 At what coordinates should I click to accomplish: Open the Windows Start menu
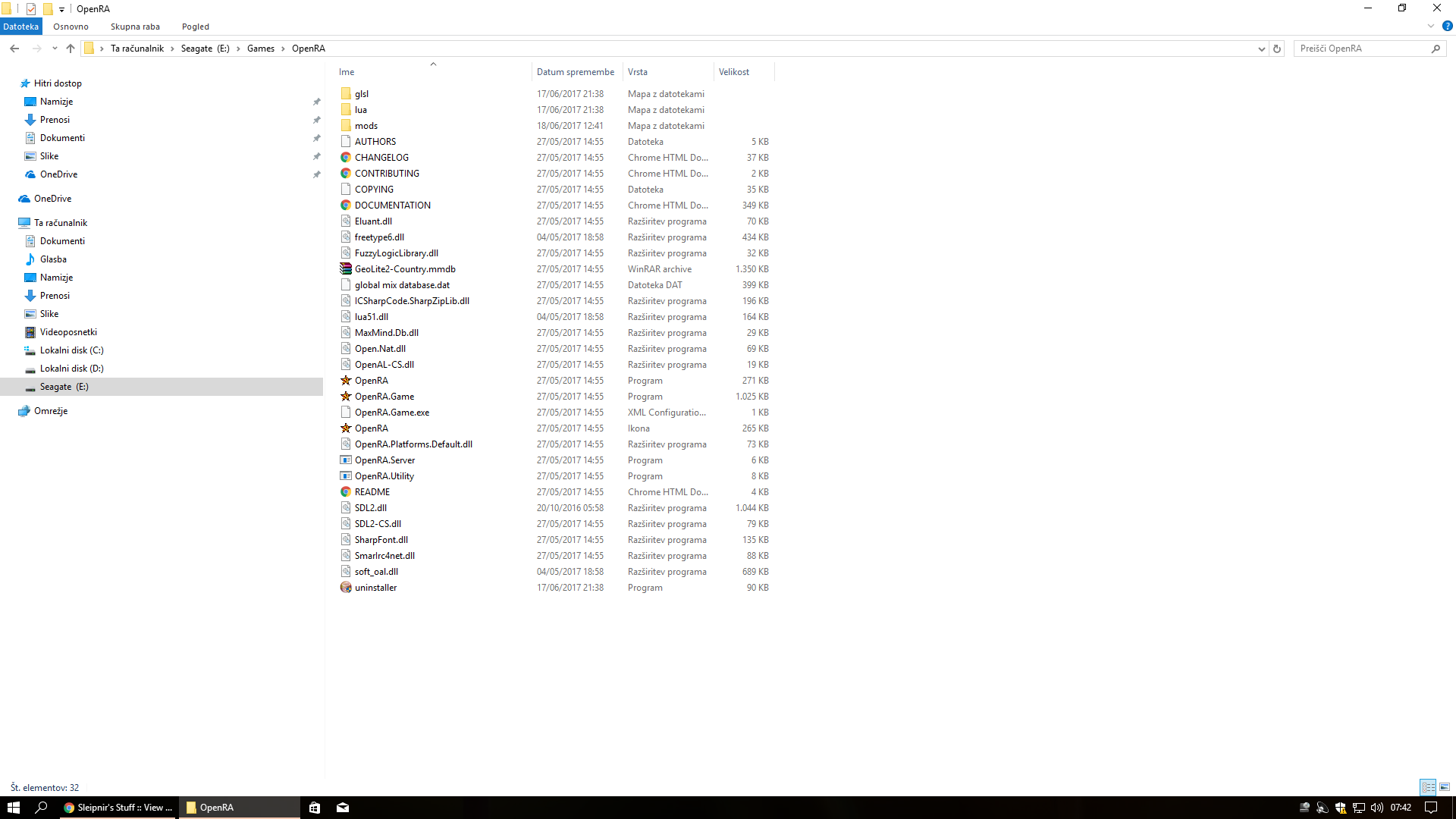pos(14,808)
